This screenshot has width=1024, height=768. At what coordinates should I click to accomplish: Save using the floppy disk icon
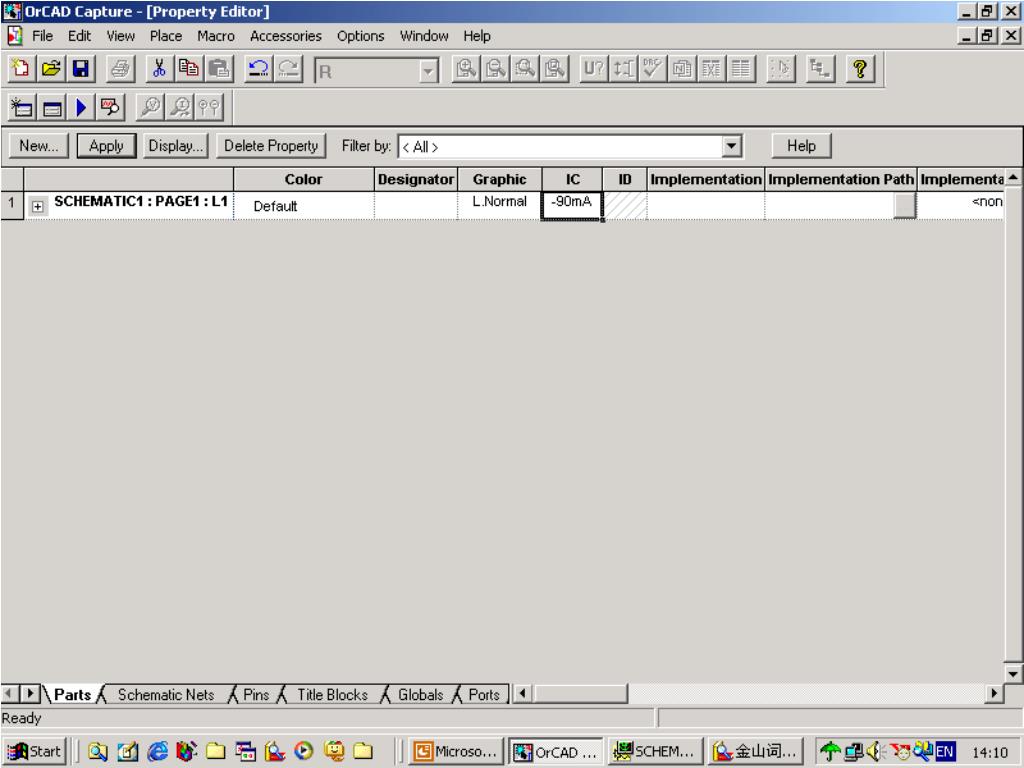[80, 69]
